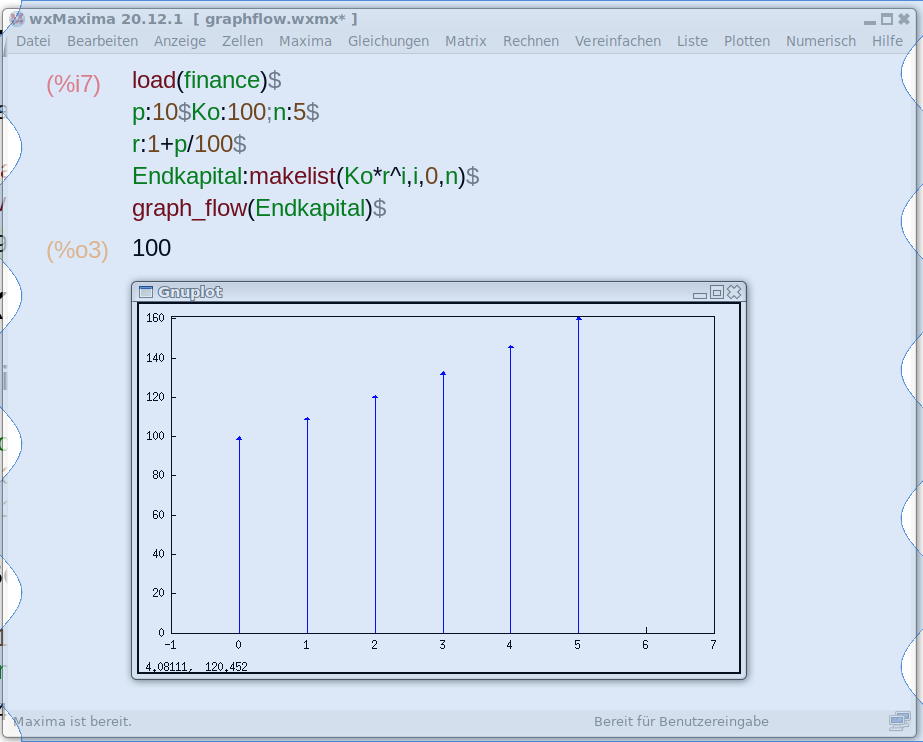
Task: Click the Gnuplot window menu icon
Action: point(145,292)
